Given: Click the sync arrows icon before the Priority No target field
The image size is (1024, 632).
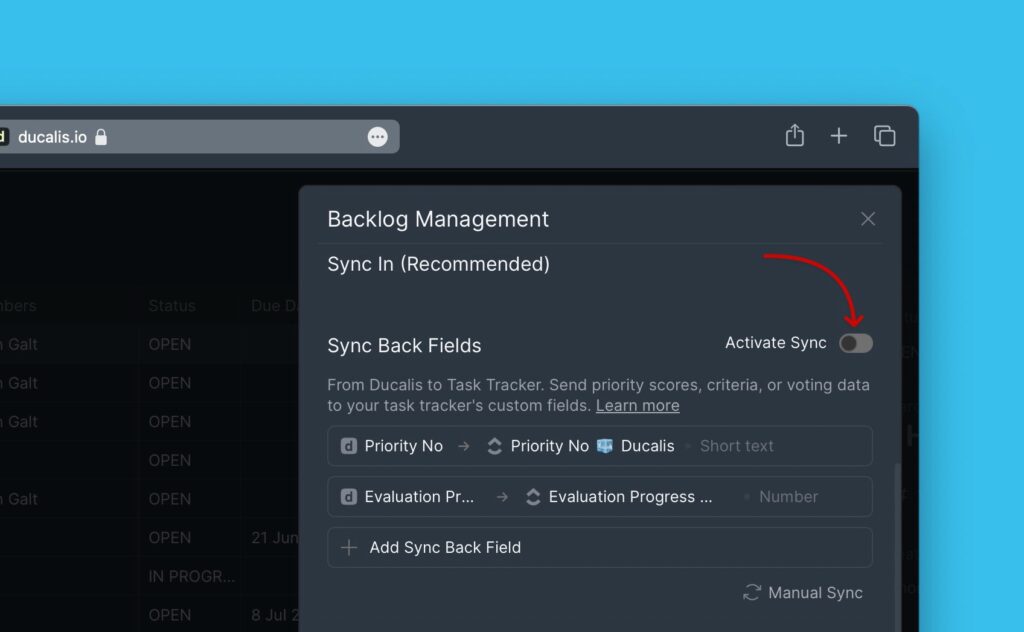Looking at the screenshot, I should tap(495, 446).
